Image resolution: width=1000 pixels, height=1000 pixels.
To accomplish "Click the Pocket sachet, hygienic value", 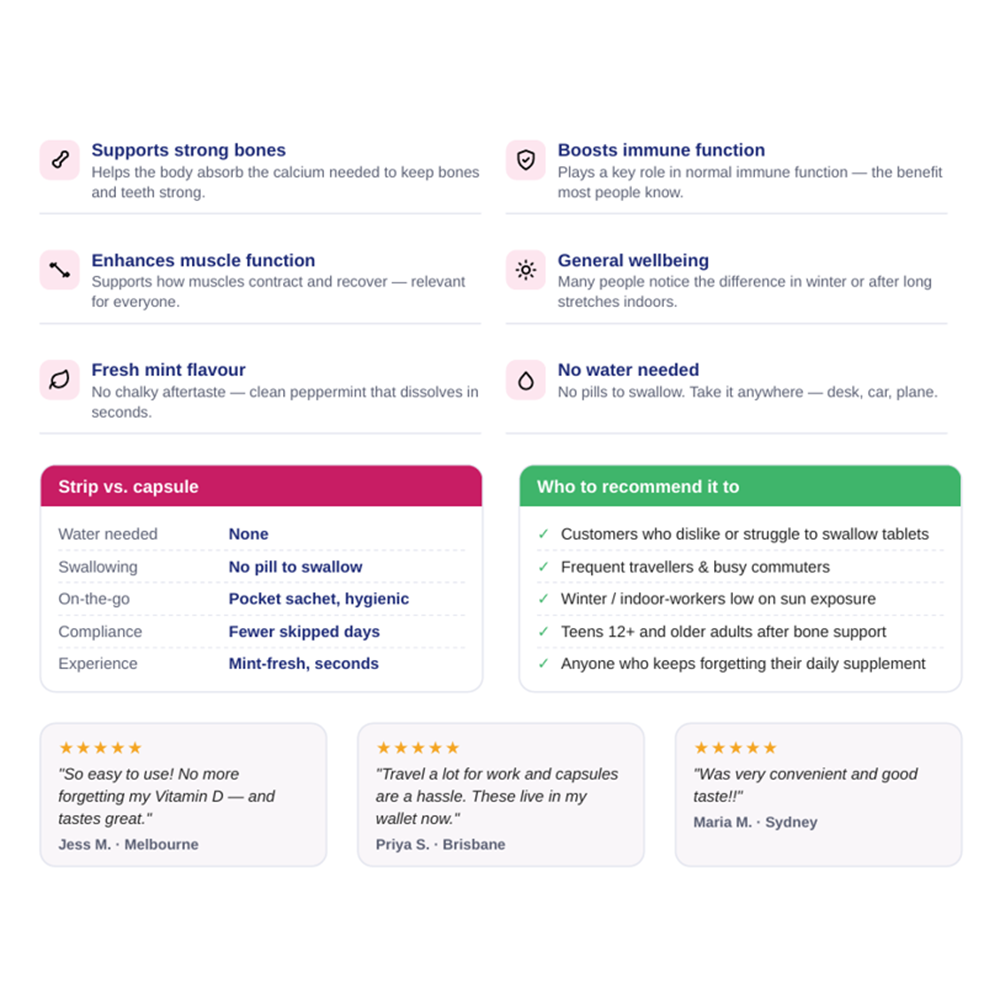I will point(319,599).
